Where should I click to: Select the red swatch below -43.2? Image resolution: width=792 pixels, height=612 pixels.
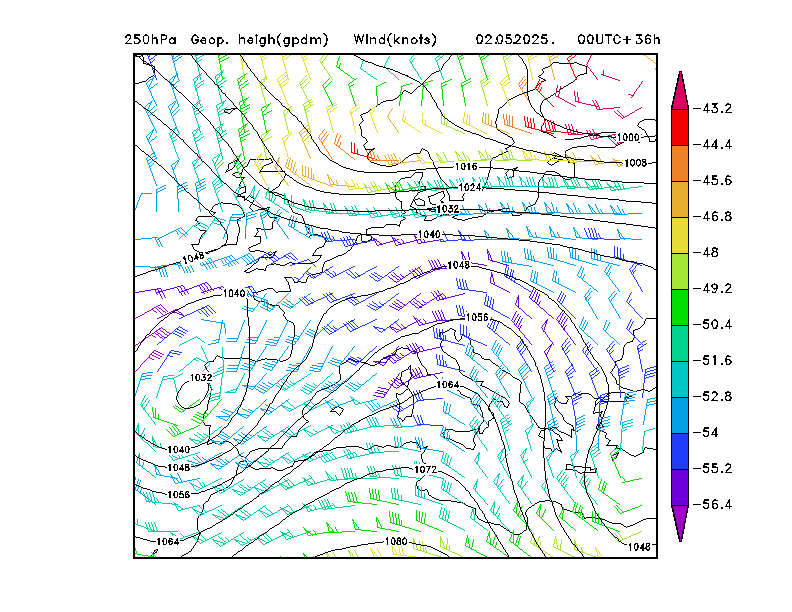click(x=680, y=127)
